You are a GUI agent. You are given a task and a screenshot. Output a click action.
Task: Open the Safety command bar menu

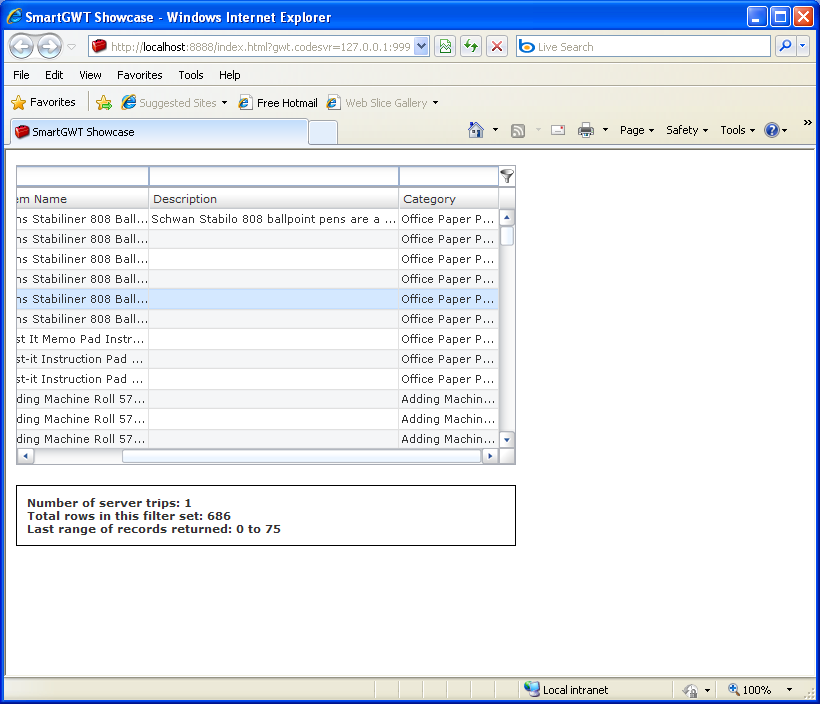coord(687,130)
